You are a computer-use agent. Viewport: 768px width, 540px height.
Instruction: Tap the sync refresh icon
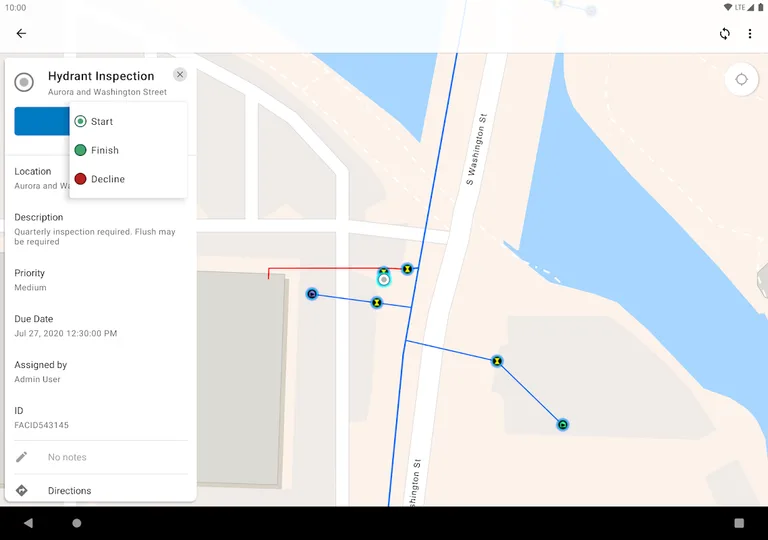pyautogui.click(x=724, y=33)
